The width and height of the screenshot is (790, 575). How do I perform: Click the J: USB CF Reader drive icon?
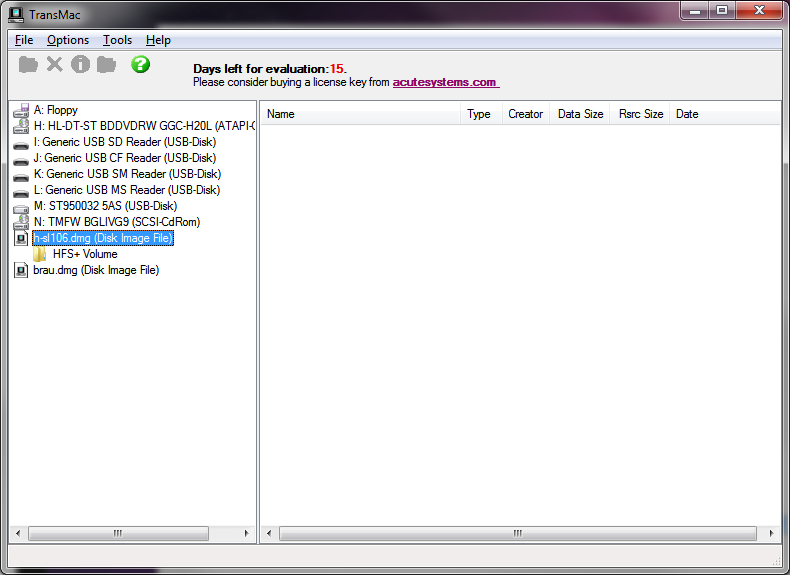[21, 161]
